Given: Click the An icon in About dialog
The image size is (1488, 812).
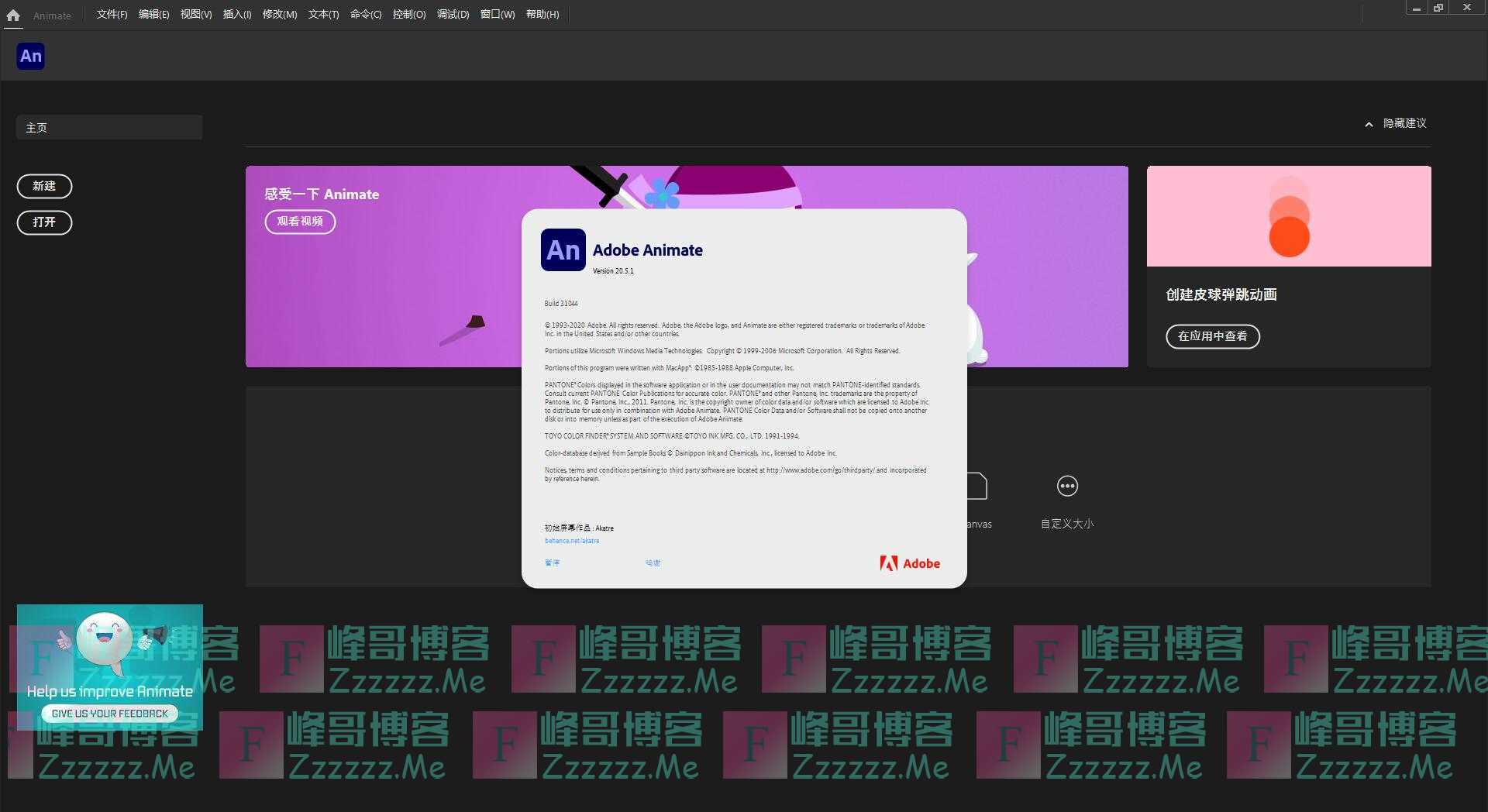Looking at the screenshot, I should click(x=563, y=249).
